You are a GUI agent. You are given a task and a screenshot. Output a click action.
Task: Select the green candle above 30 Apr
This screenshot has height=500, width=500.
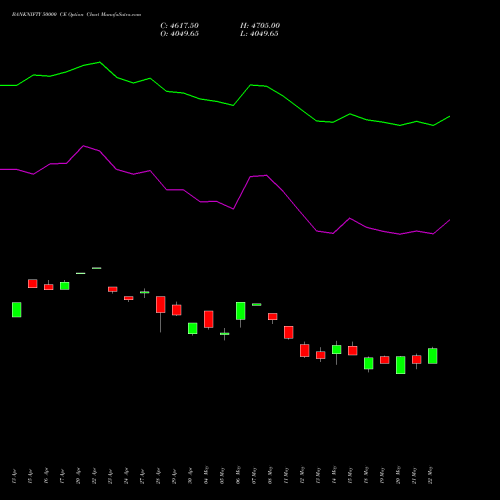tap(193, 328)
